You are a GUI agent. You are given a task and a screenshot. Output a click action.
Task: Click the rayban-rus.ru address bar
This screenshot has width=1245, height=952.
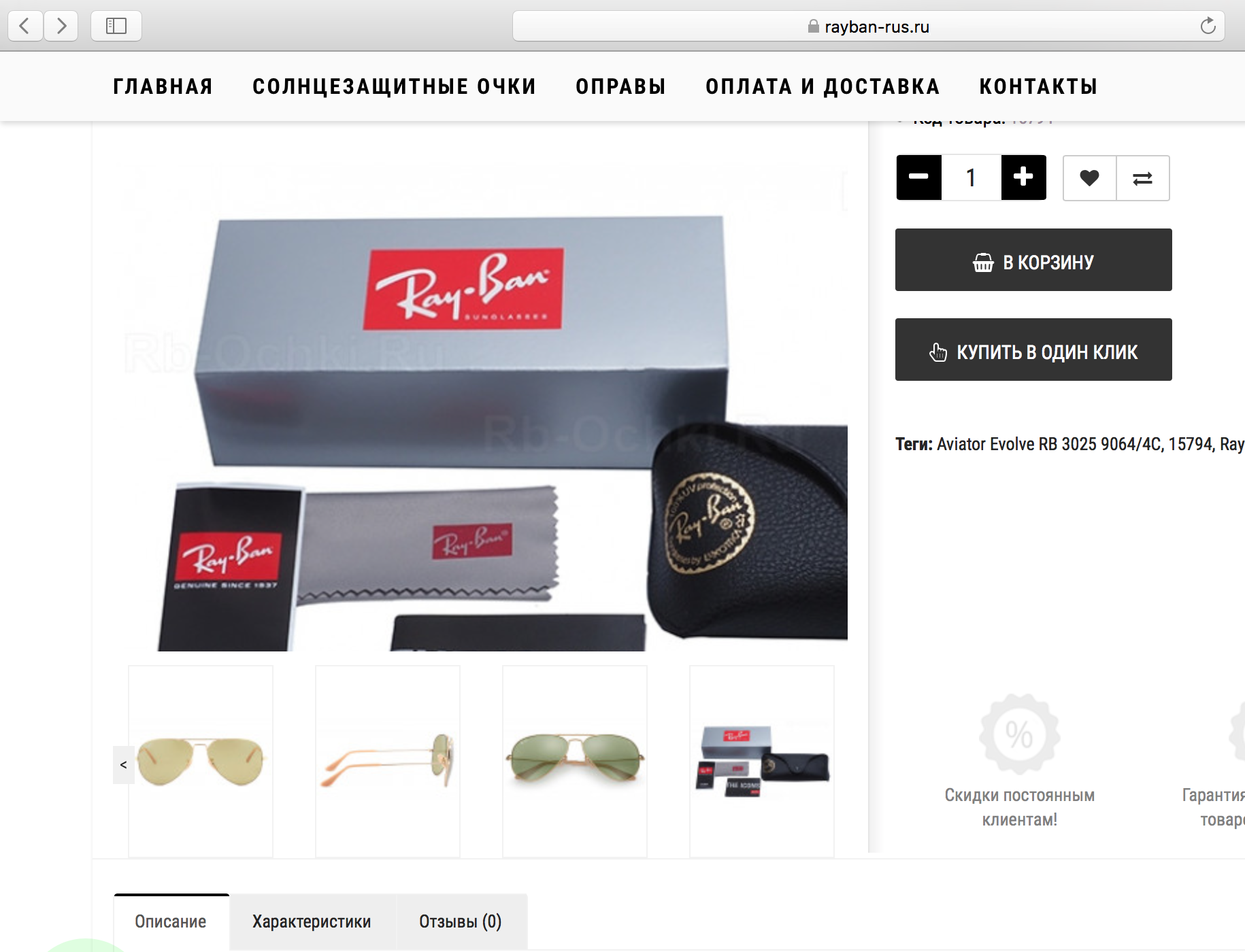pyautogui.click(x=869, y=26)
